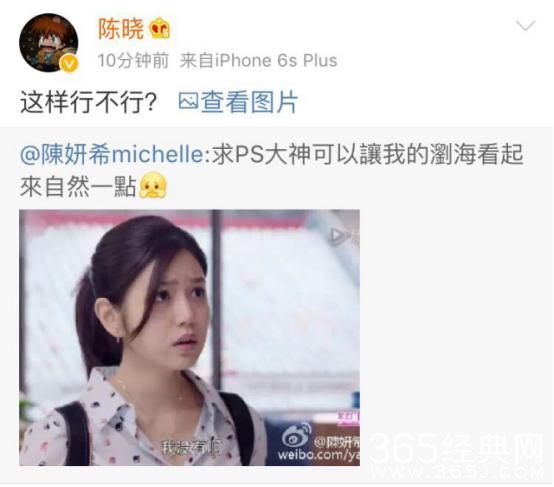Tap the yellow verified V badge
554x487 pixels.
[x=69, y=64]
